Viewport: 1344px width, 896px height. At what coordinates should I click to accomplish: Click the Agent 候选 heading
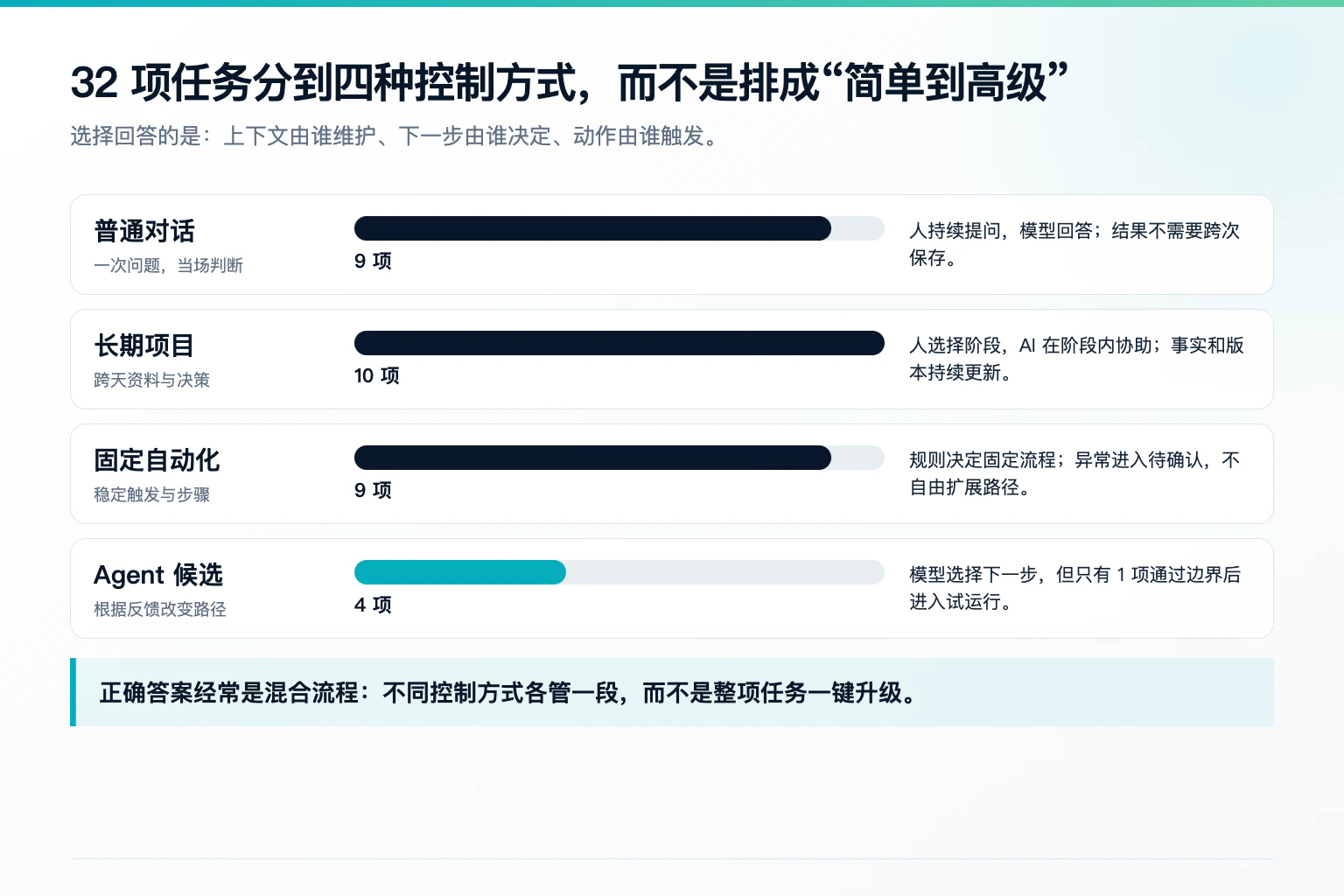(158, 575)
